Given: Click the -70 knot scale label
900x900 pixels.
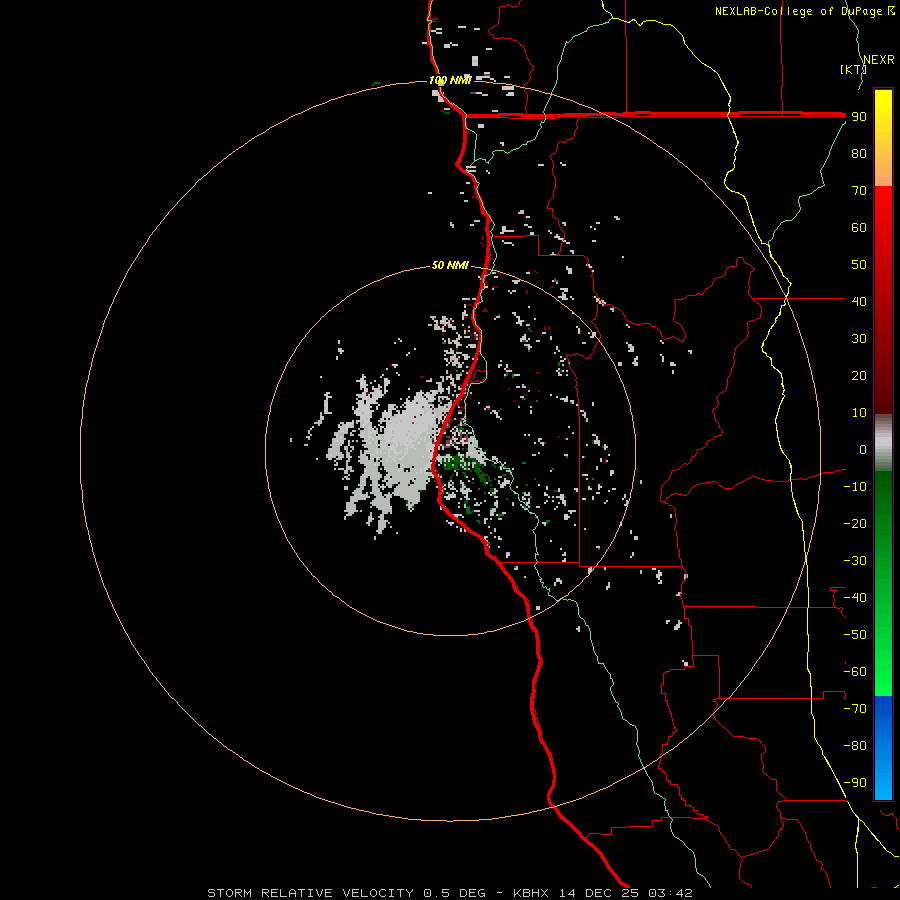Looking at the screenshot, I should click(855, 709).
